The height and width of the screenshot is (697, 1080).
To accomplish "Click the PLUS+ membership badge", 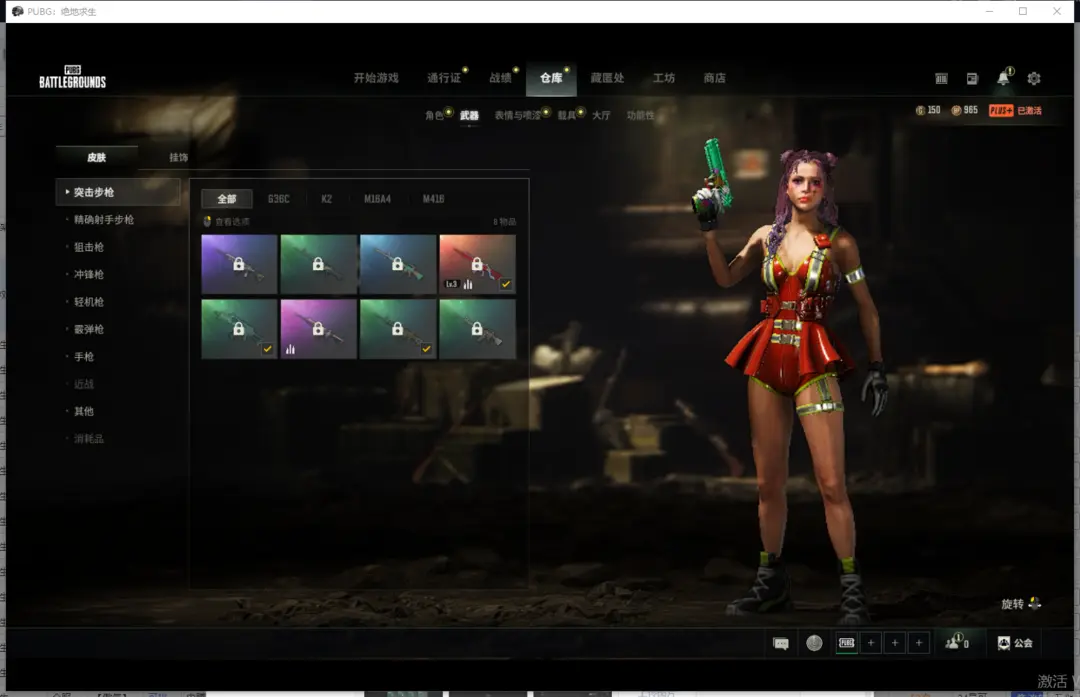I will (1001, 110).
